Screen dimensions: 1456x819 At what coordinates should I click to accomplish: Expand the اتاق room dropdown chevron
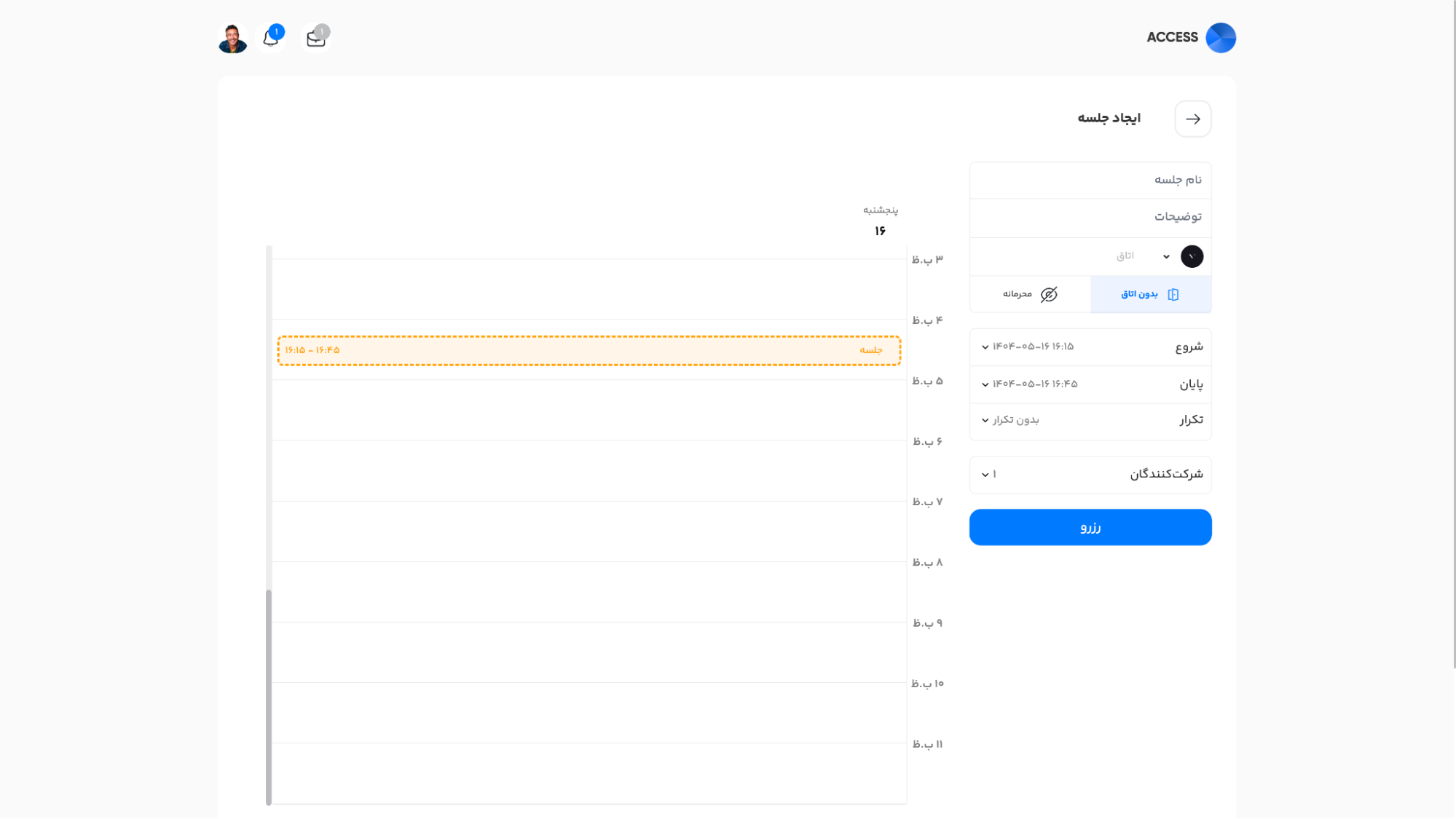1166,256
